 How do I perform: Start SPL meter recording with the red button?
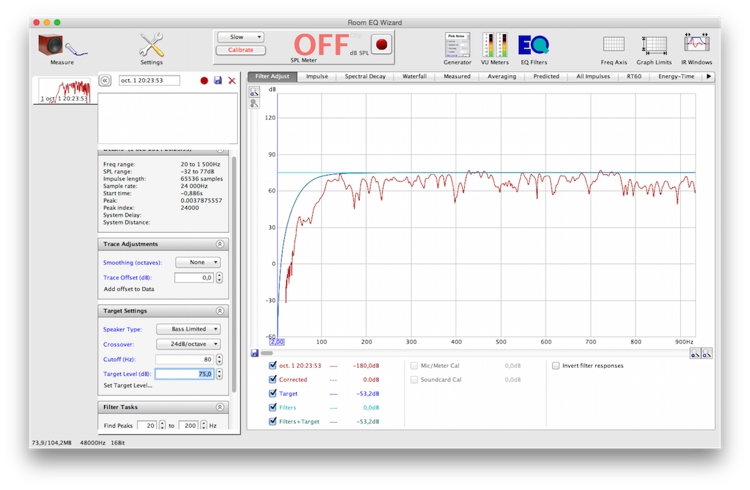coord(381,45)
